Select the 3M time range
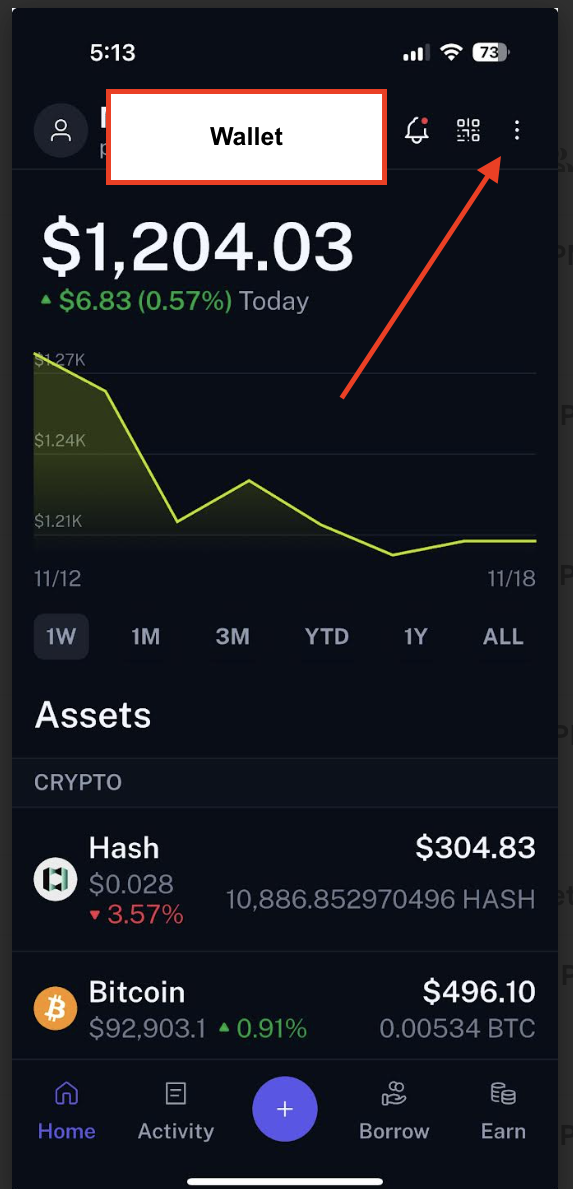The height and width of the screenshot is (1189, 573). point(233,636)
